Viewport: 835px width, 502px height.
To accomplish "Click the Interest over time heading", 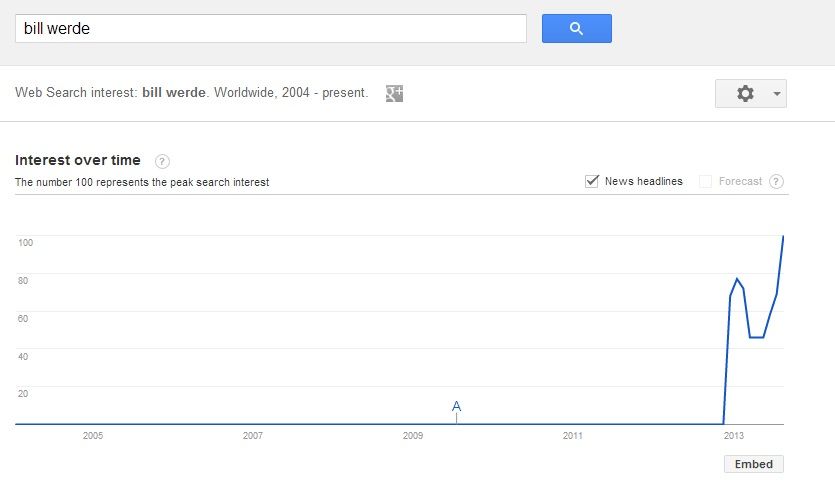I will coord(78,160).
